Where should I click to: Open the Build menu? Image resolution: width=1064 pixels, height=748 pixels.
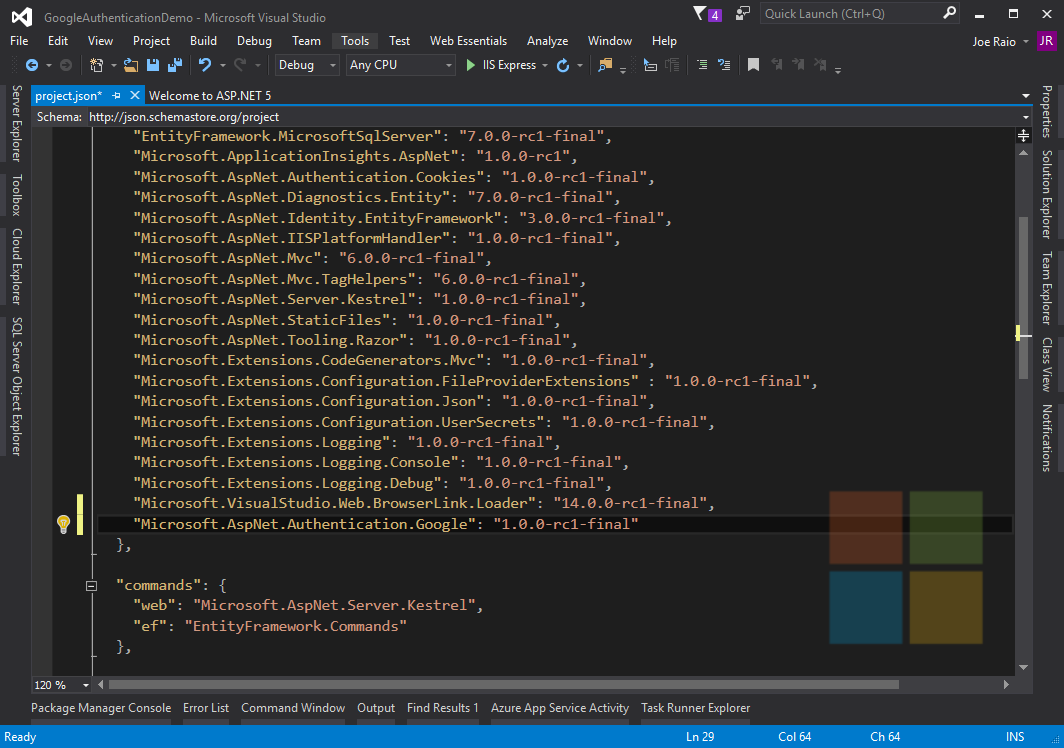(x=203, y=41)
